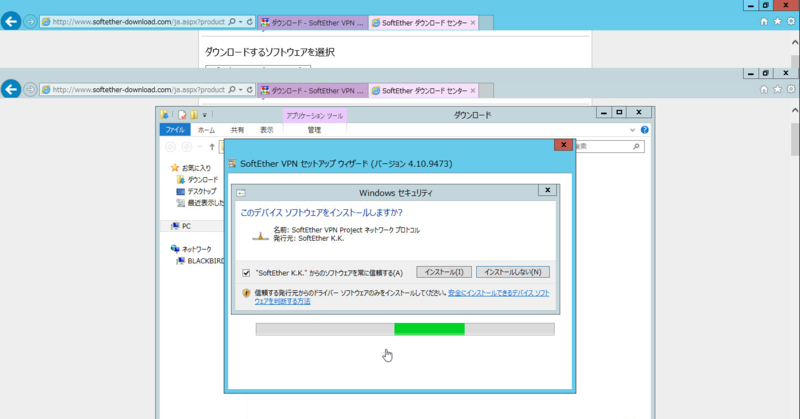The width and height of the screenshot is (800, 419).
Task: Click the shield warning icon in security dialog
Action: click(246, 293)
